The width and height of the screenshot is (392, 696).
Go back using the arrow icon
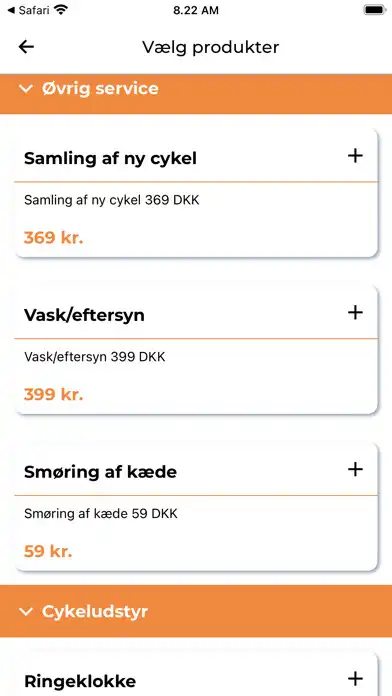pos(26,47)
